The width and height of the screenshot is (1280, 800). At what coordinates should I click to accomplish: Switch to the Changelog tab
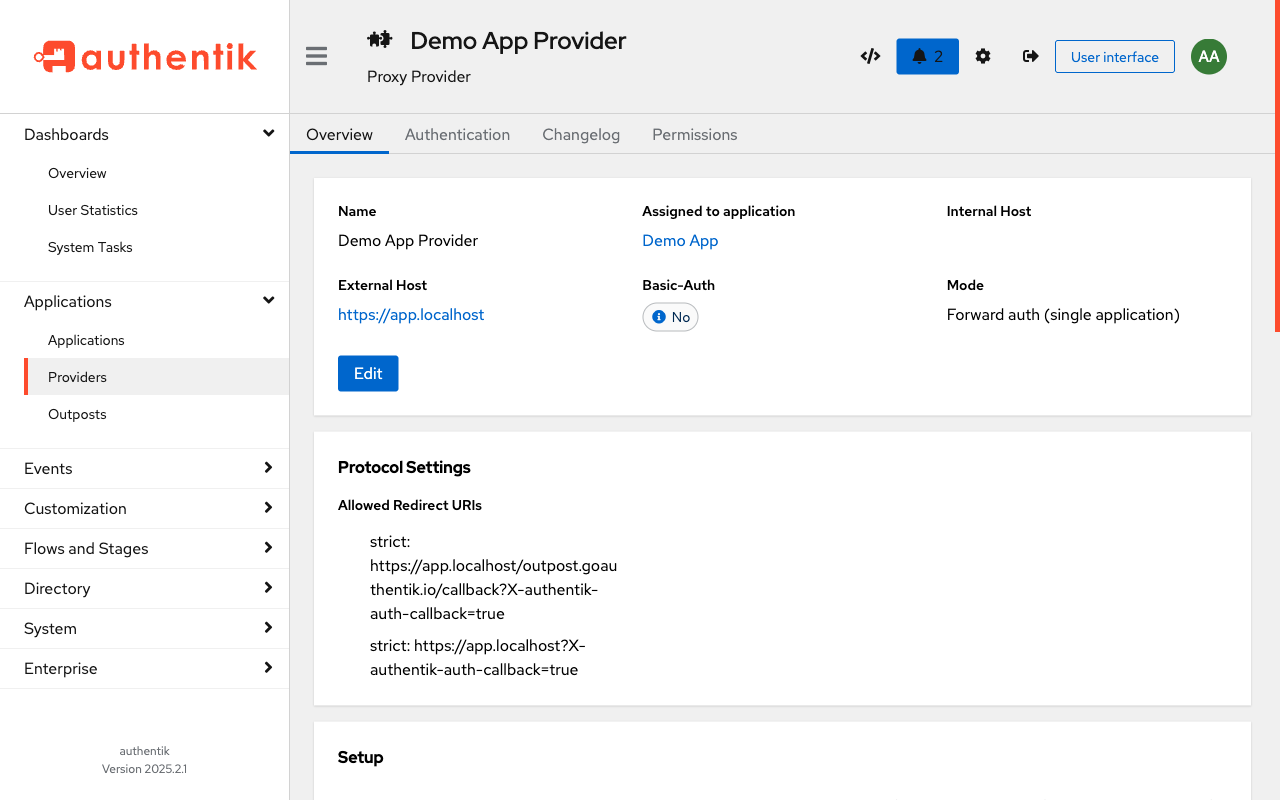581,134
